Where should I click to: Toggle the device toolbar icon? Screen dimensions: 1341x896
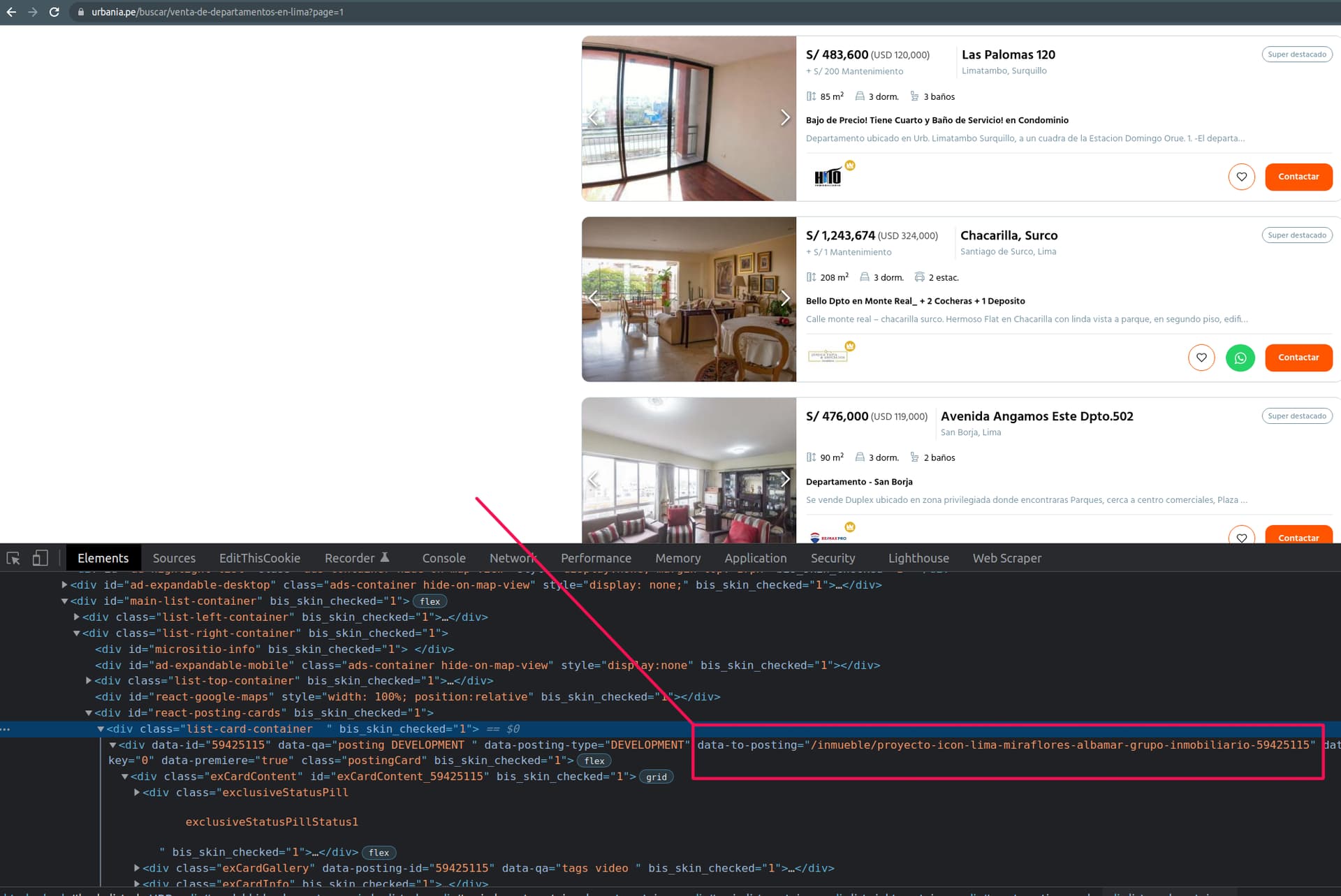tap(40, 558)
